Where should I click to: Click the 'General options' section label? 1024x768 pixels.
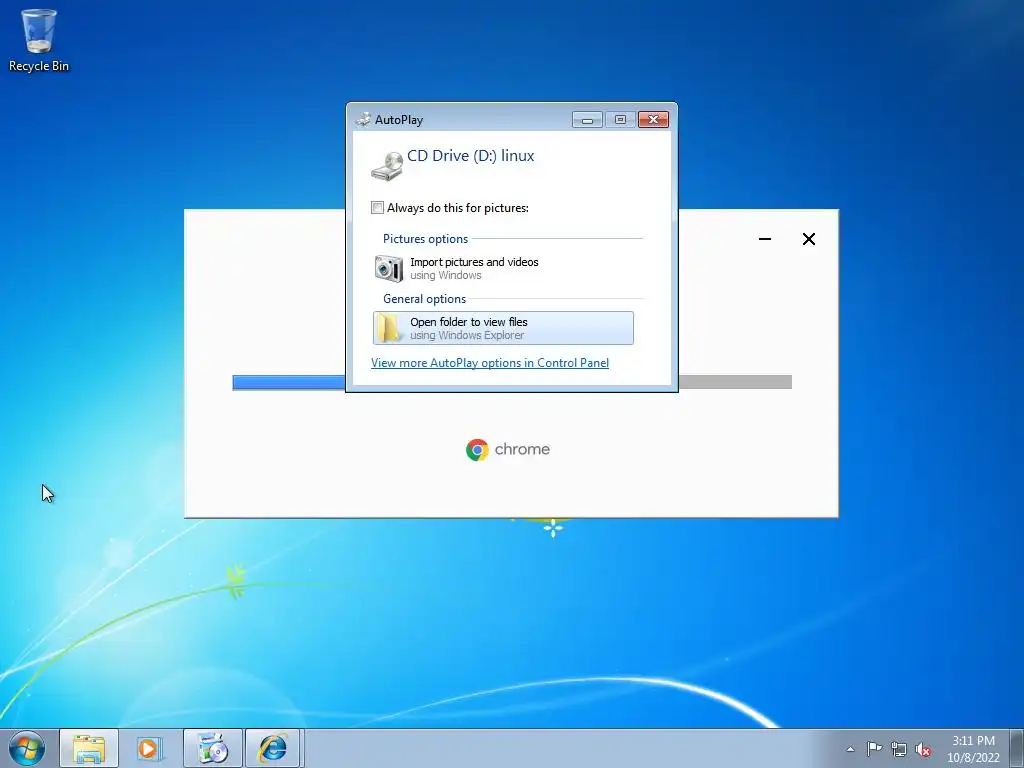click(424, 299)
